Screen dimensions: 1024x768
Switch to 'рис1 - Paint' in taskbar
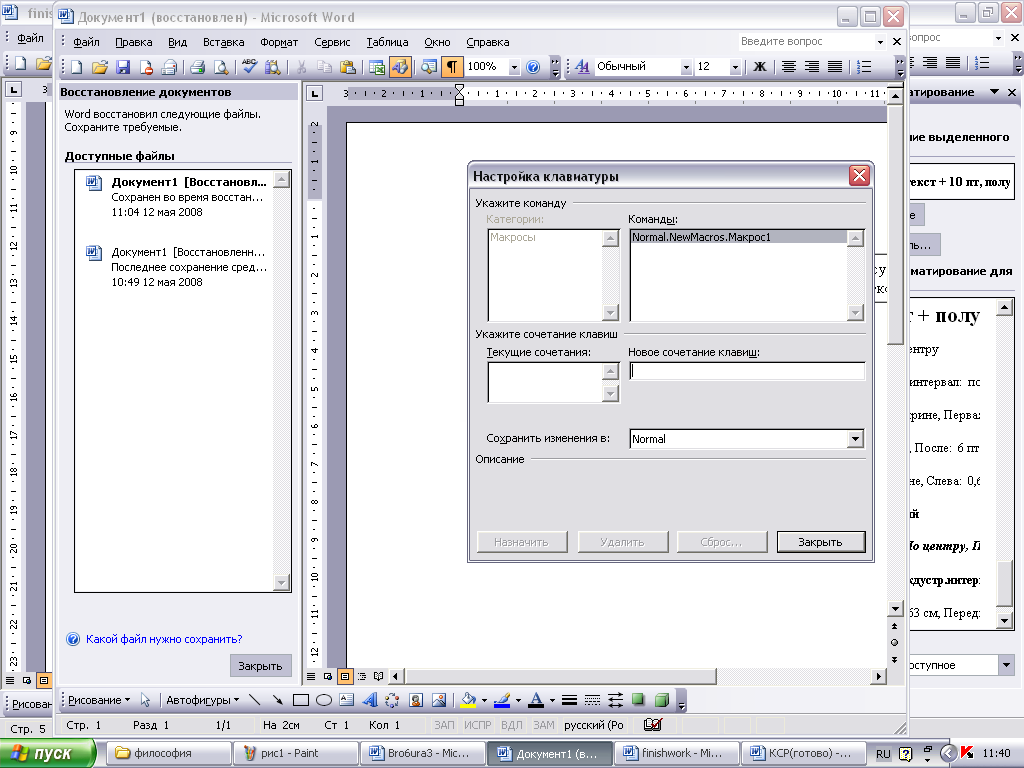point(296,753)
